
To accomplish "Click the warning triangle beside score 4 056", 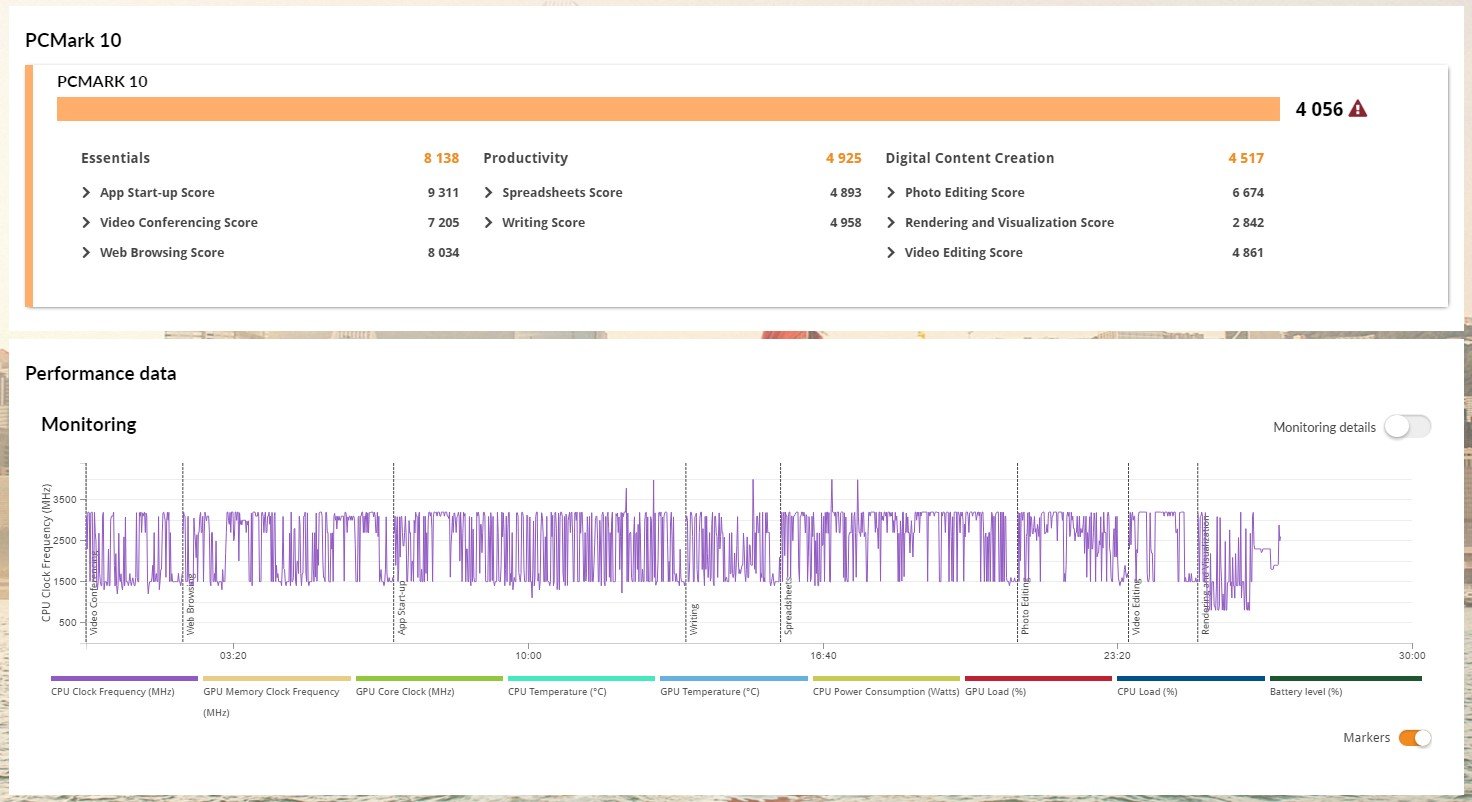I will pyautogui.click(x=1357, y=109).
